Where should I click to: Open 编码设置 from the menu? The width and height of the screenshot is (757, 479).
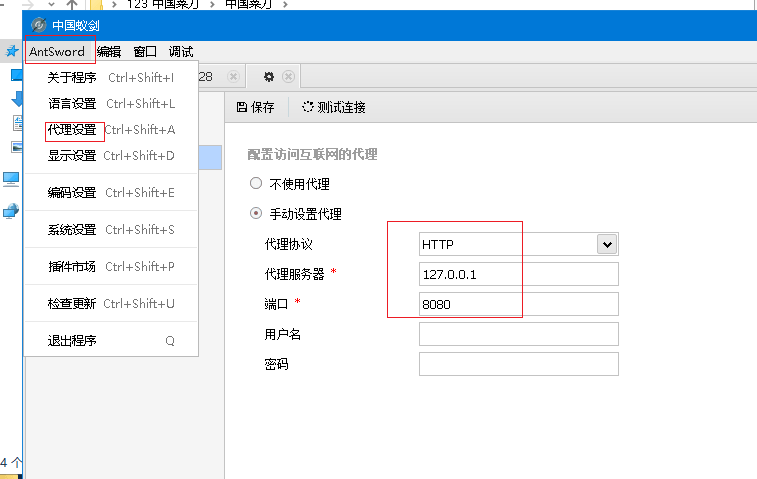point(111,193)
